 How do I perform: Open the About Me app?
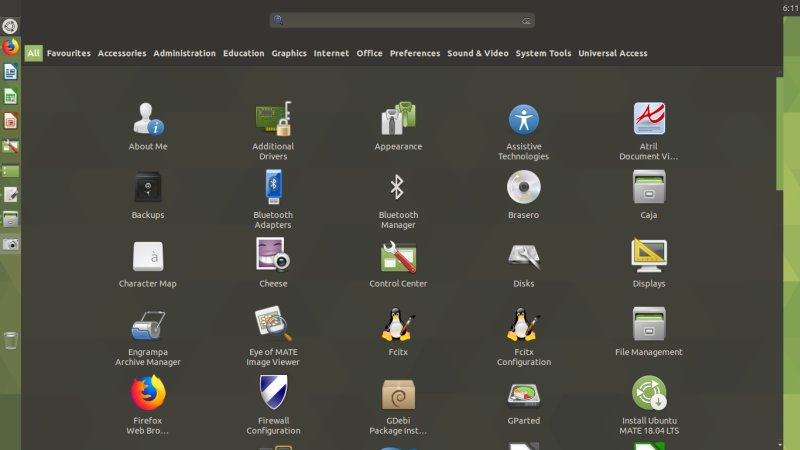pos(147,126)
